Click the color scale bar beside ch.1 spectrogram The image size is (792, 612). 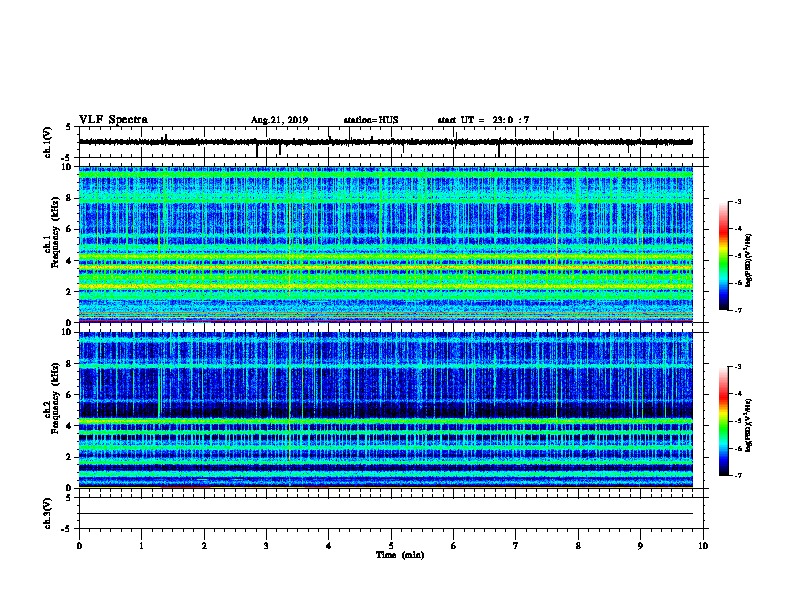click(x=723, y=256)
